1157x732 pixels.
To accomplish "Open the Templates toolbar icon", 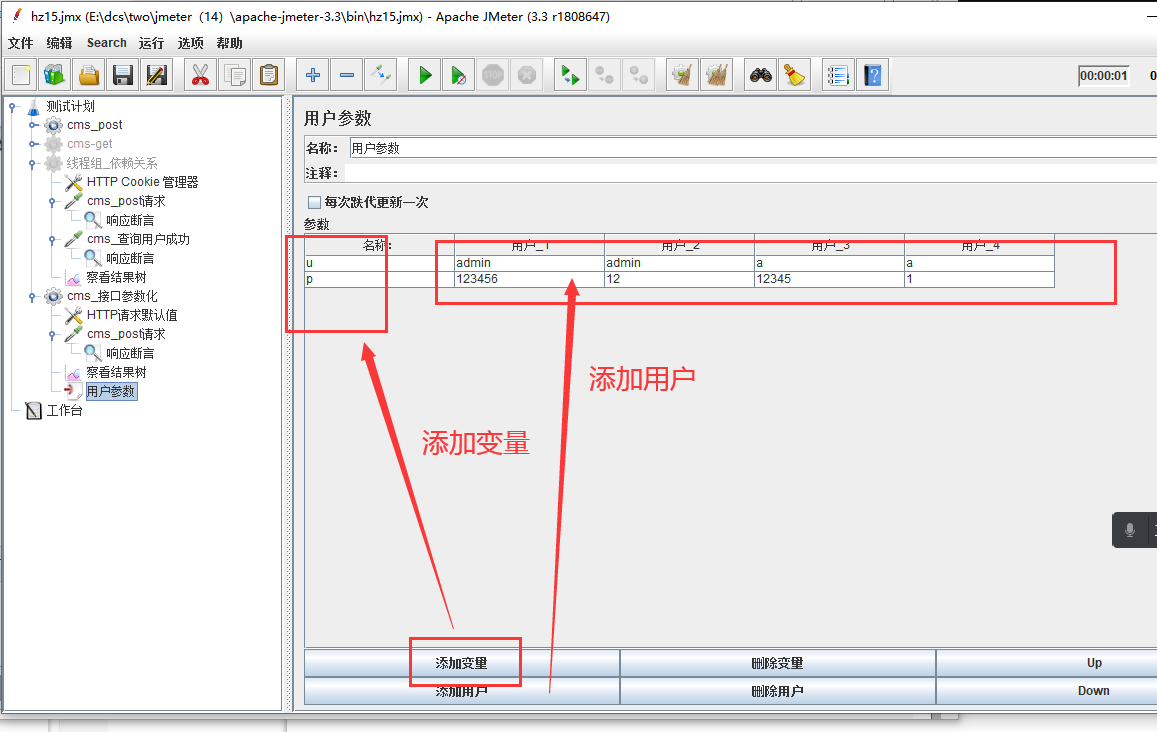I will 55,75.
